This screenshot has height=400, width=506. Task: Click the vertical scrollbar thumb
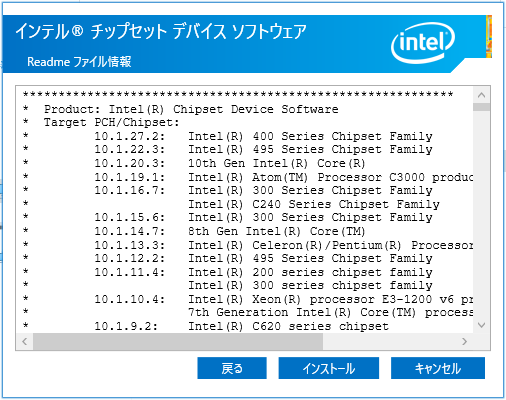[x=481, y=107]
